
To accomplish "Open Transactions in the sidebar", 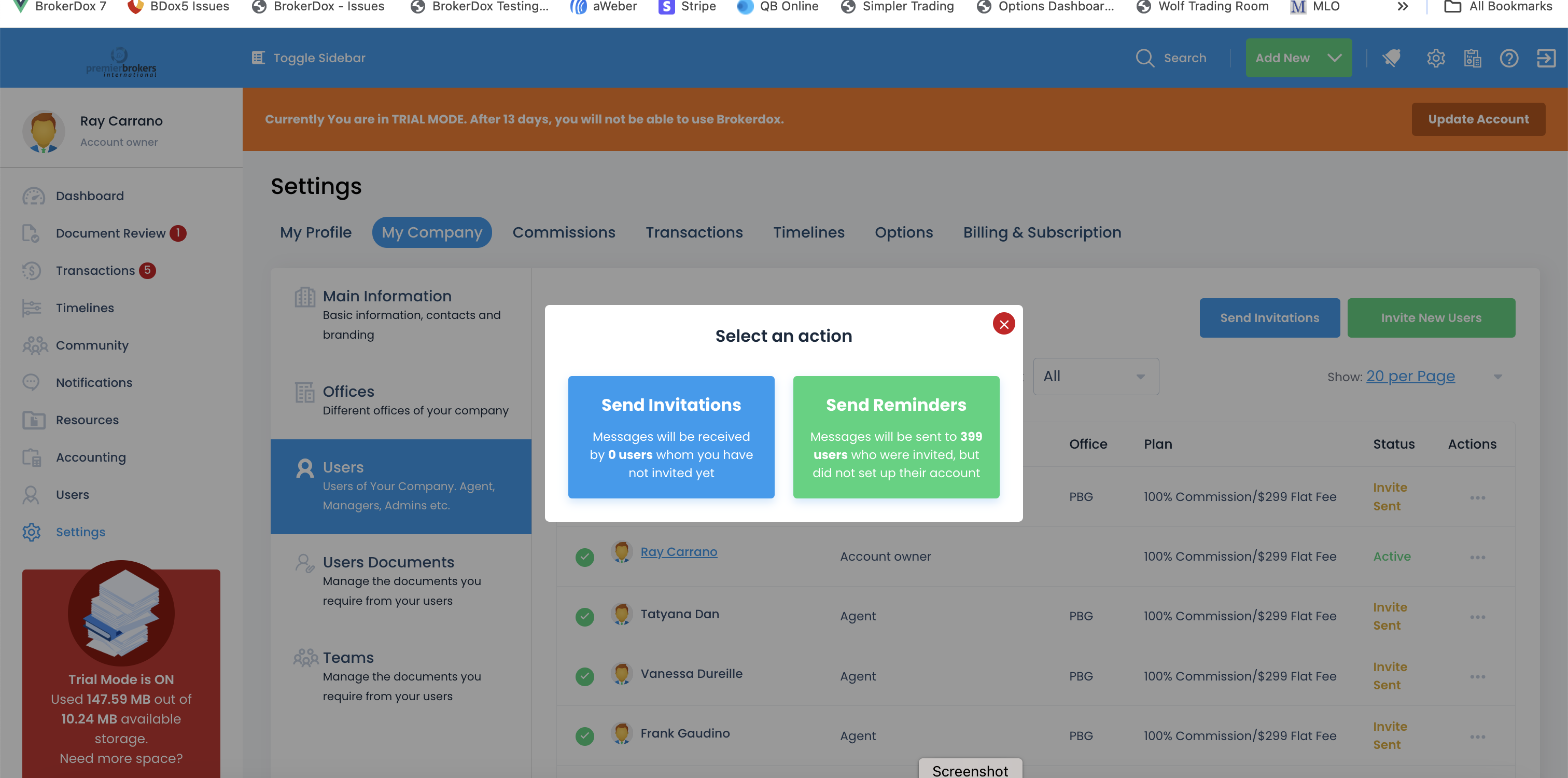I will click(95, 270).
